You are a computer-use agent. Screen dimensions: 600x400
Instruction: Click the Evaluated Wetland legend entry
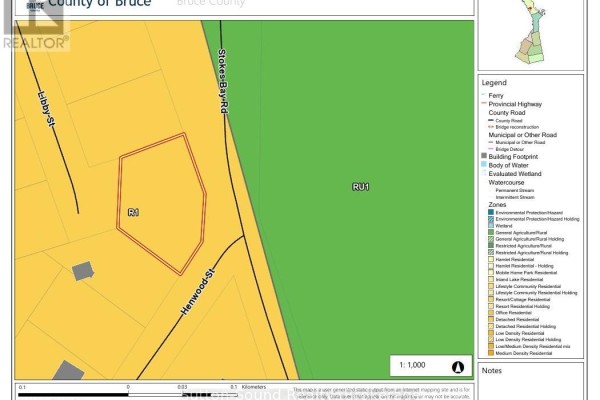(515, 174)
